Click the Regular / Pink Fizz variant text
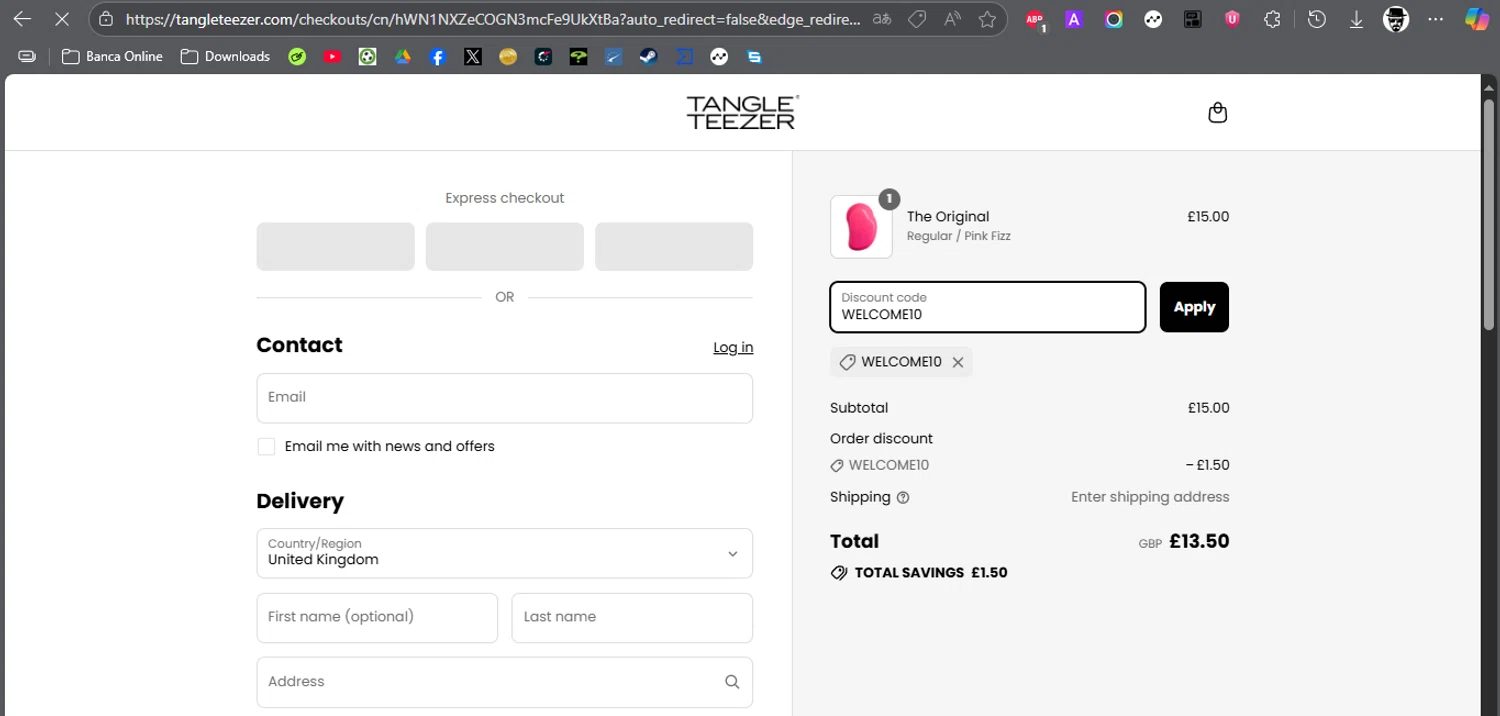Image resolution: width=1500 pixels, height=716 pixels. [959, 237]
